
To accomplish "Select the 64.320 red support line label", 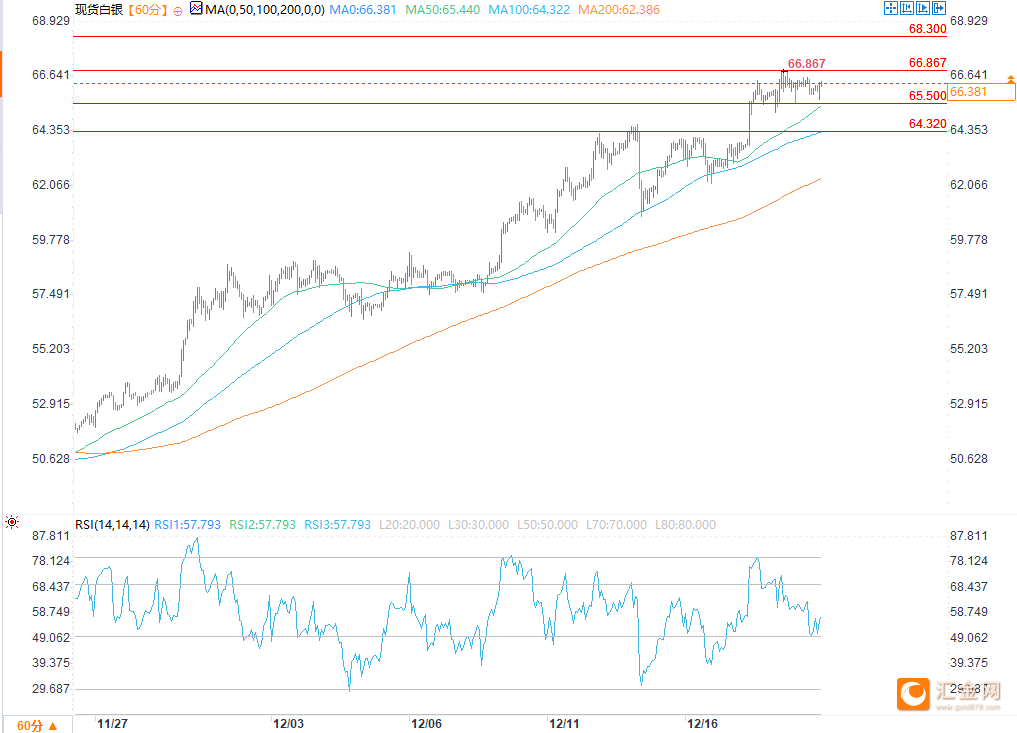I will [927, 123].
